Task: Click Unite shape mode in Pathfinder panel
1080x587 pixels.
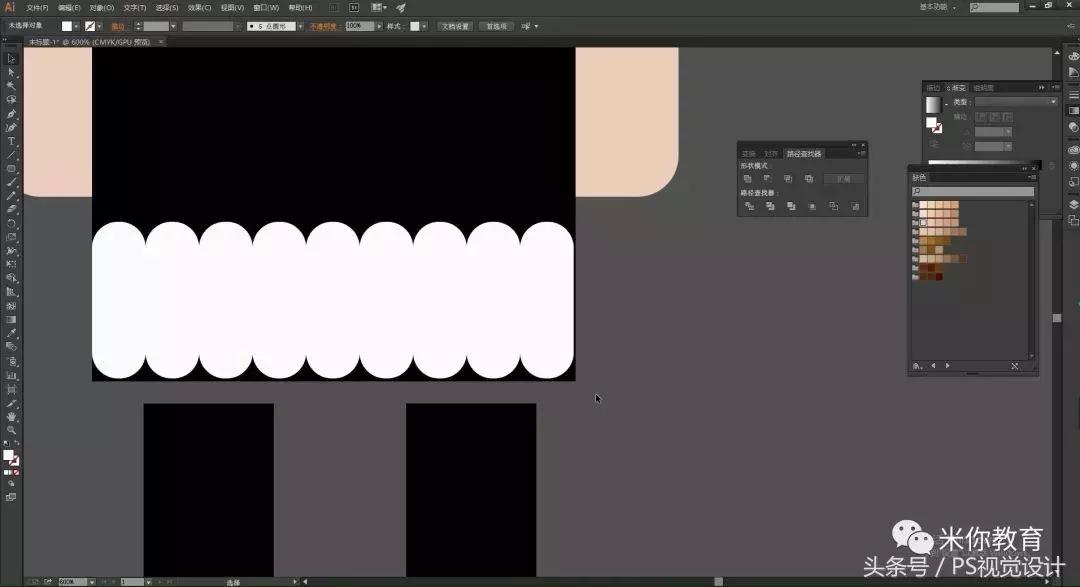Action: [748, 179]
